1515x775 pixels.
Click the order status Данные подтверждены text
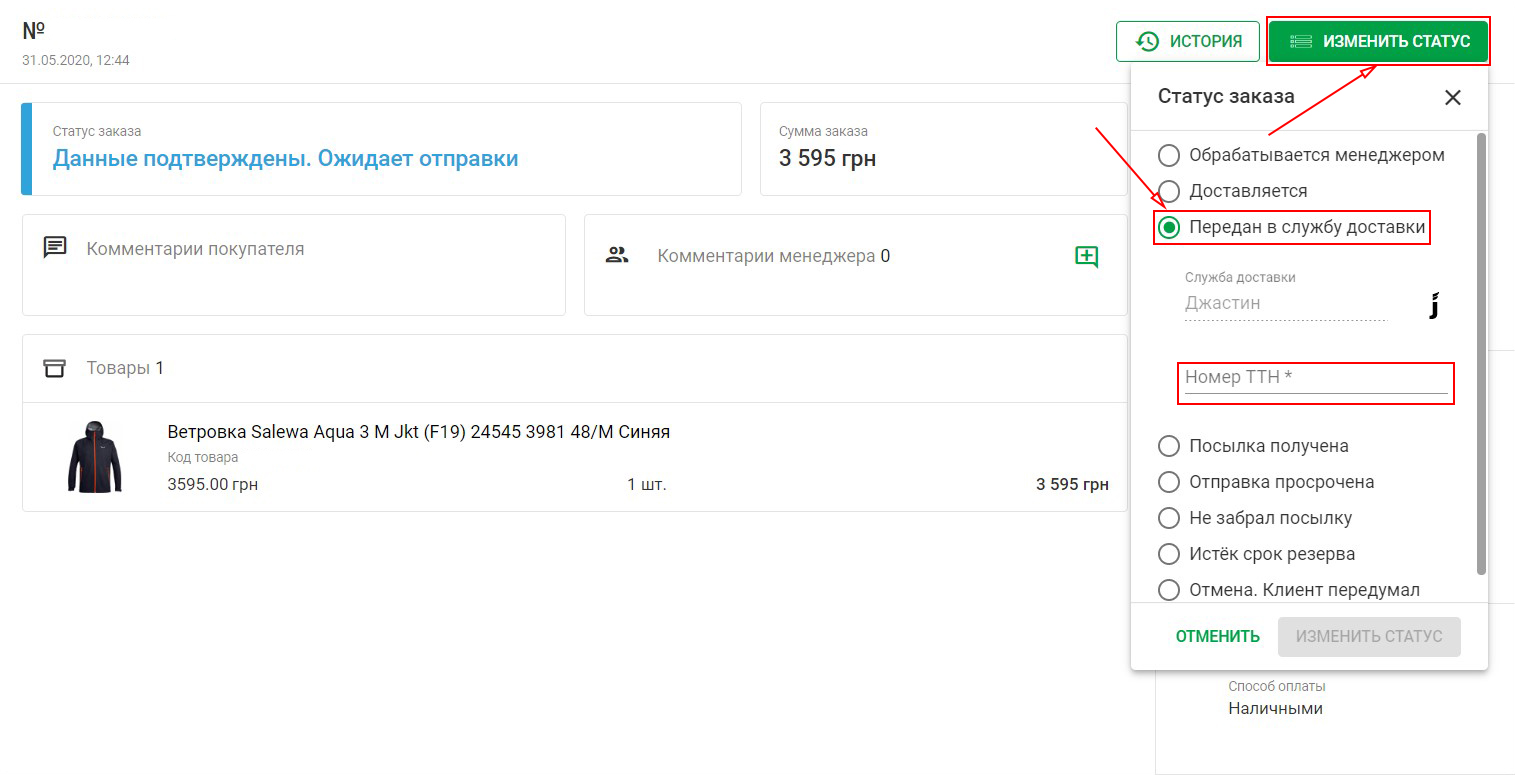pos(285,158)
